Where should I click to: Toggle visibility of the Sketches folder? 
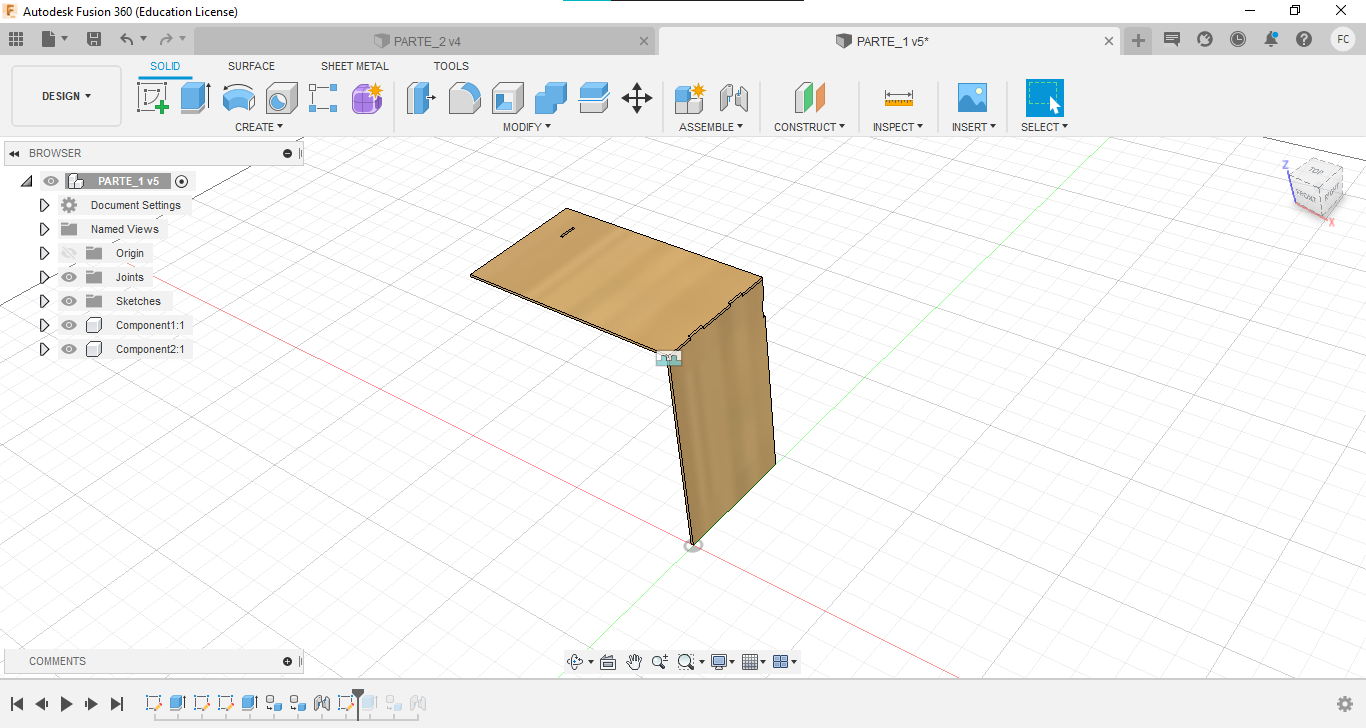coord(69,301)
